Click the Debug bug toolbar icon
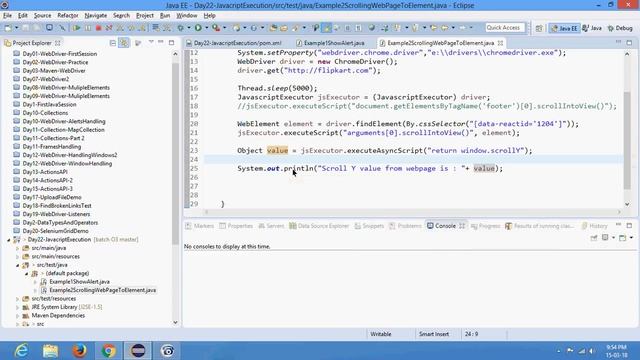 180,28
